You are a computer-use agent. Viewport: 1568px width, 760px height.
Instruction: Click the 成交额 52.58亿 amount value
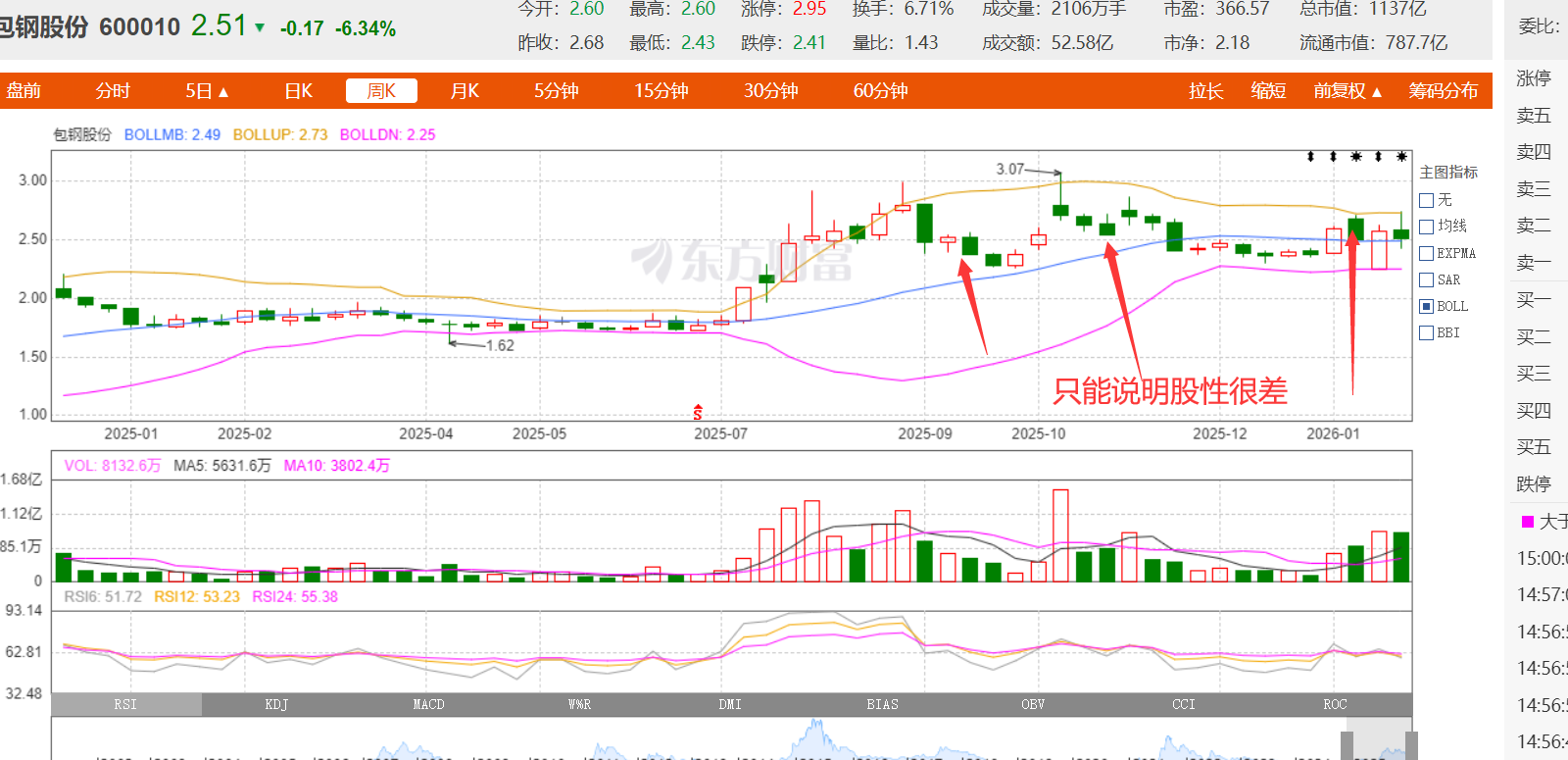coord(1048,43)
